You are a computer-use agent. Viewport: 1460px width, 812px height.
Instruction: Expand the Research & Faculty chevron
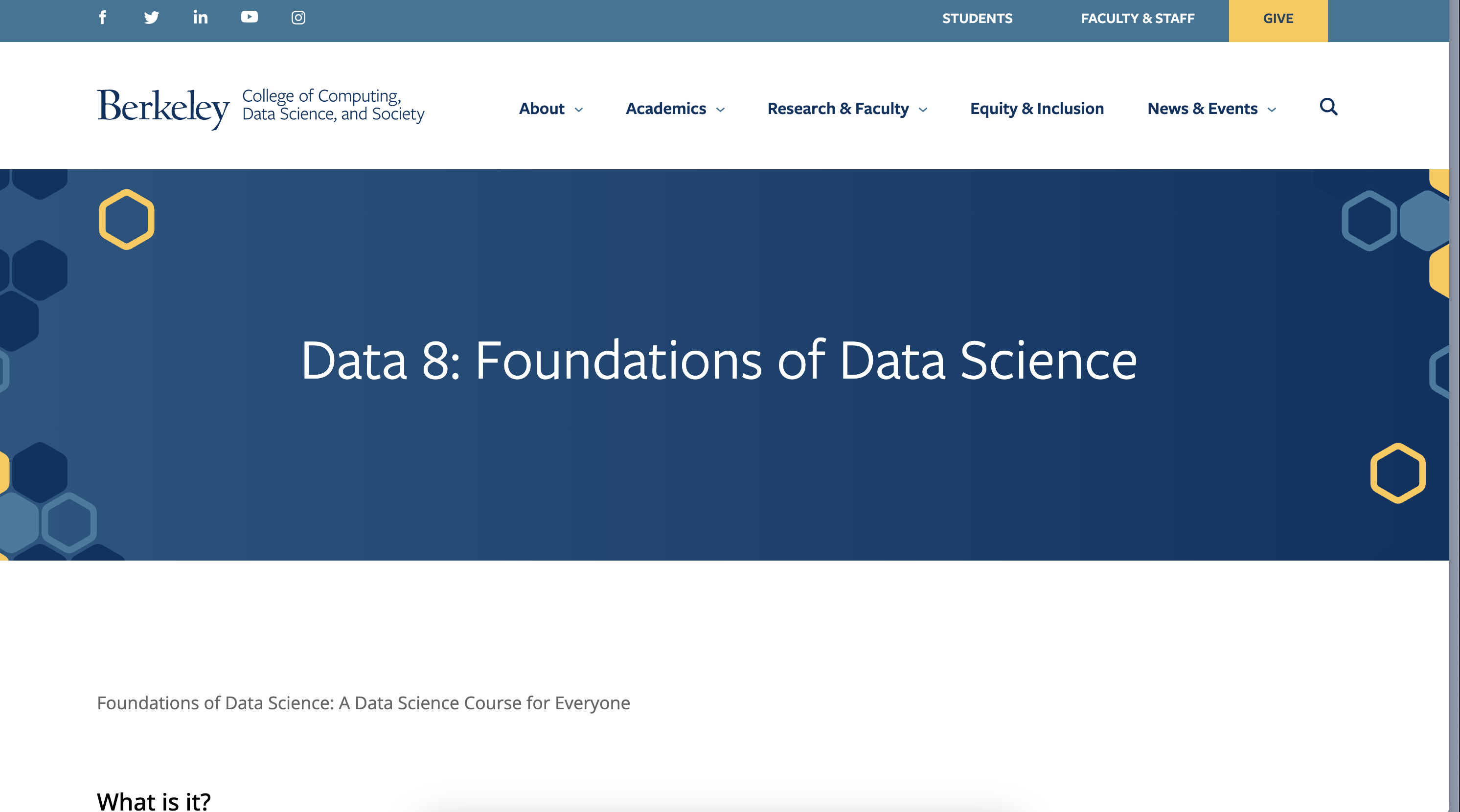point(923,110)
